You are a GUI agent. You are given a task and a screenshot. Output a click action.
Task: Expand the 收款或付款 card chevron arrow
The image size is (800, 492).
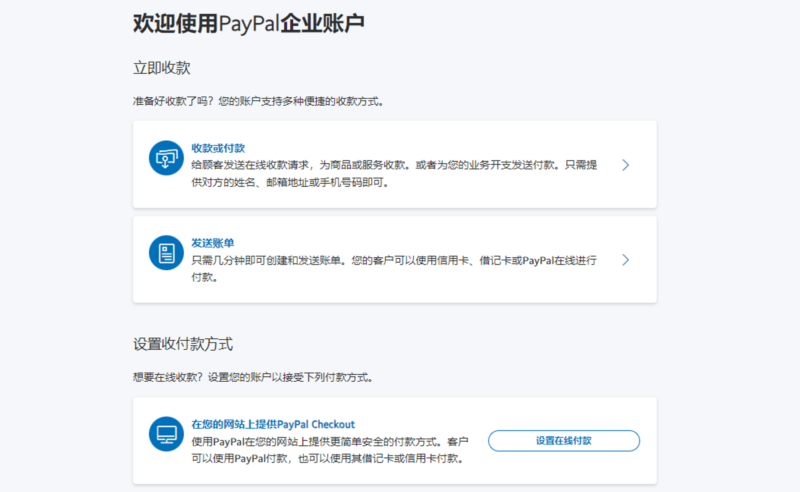[x=626, y=165]
